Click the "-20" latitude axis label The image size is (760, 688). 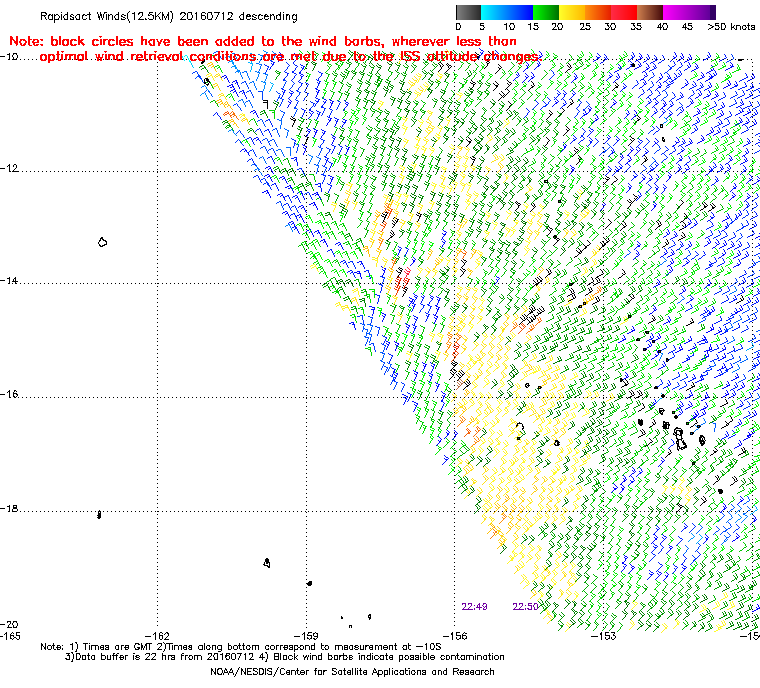click(9, 624)
